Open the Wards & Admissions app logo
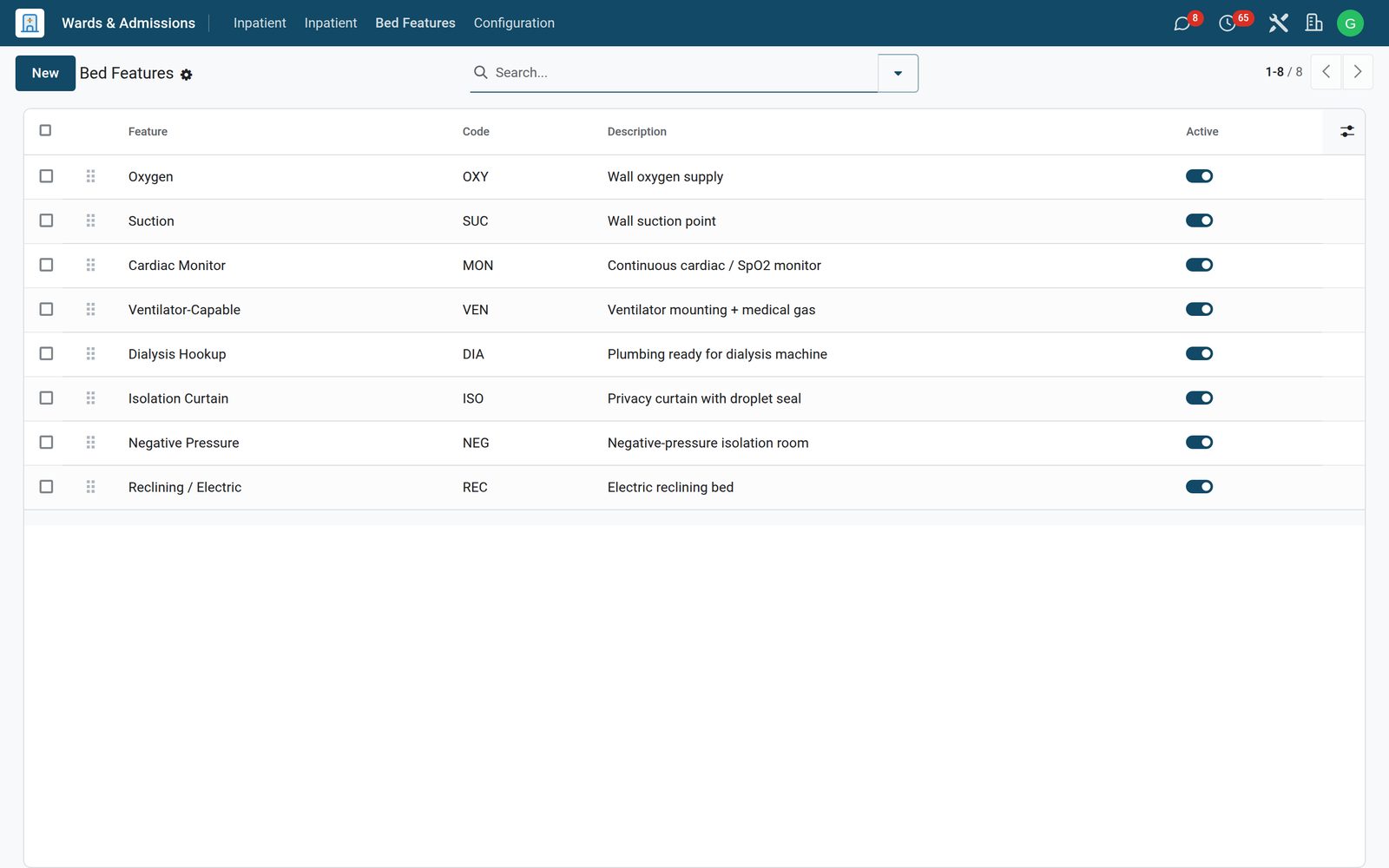Image resolution: width=1389 pixels, height=868 pixels. [x=30, y=23]
